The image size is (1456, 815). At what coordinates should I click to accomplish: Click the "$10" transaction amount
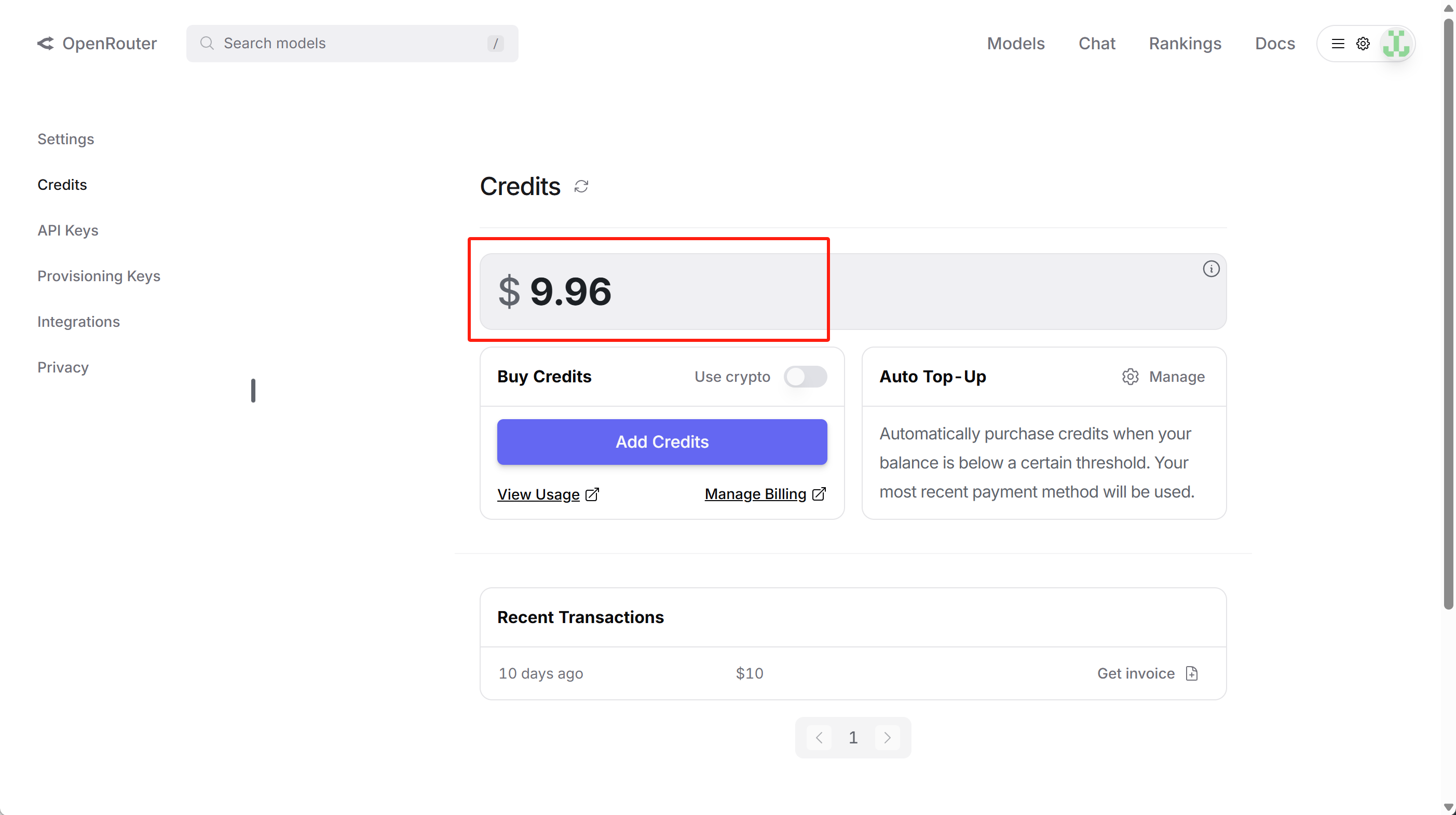coord(750,673)
